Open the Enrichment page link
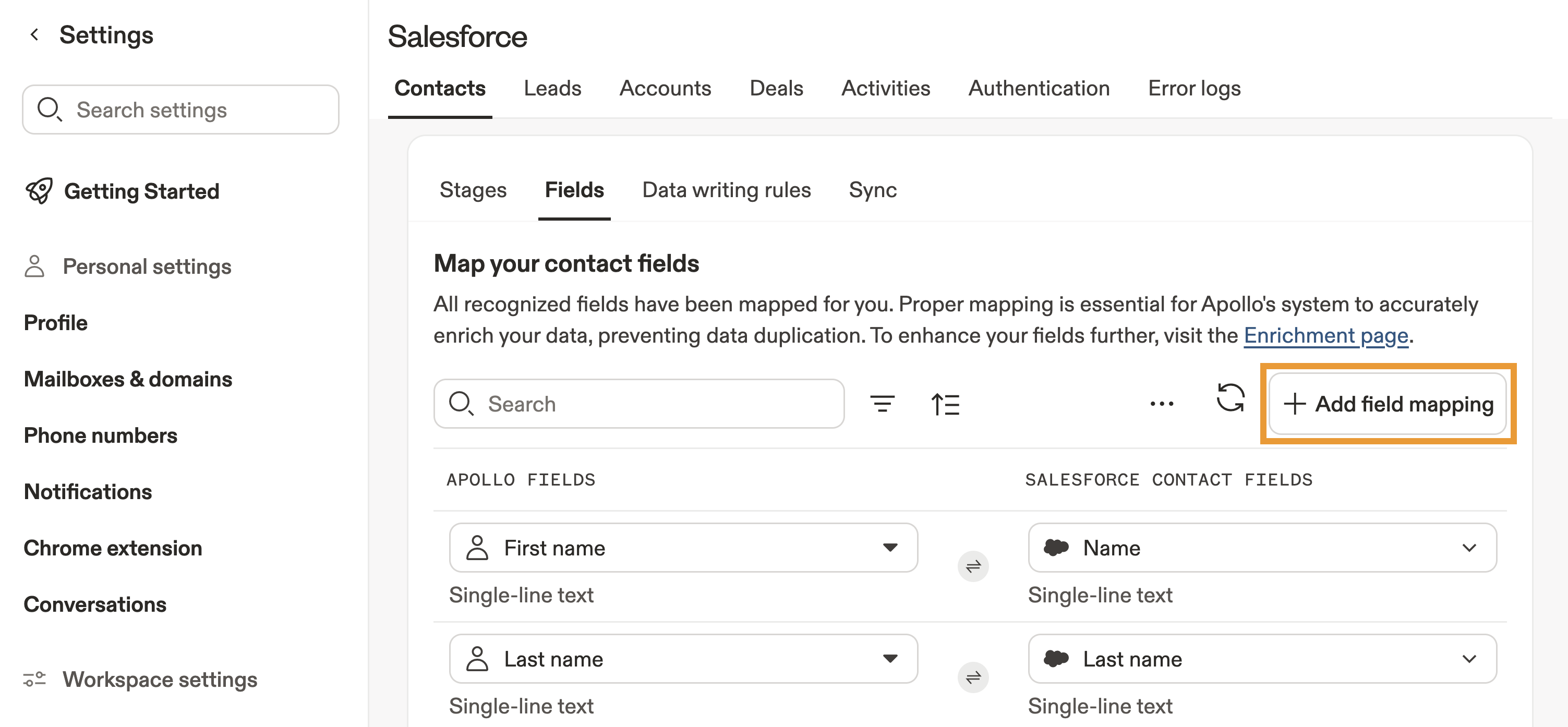 (x=1326, y=335)
